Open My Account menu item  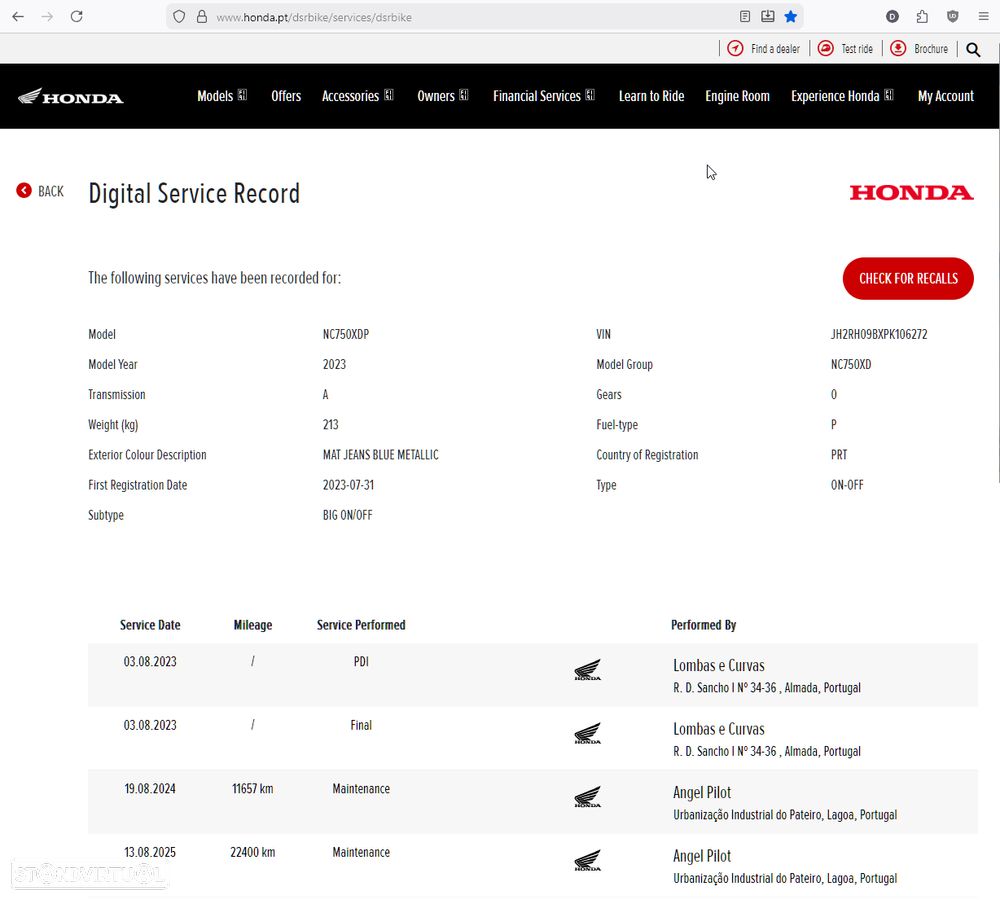(945, 96)
